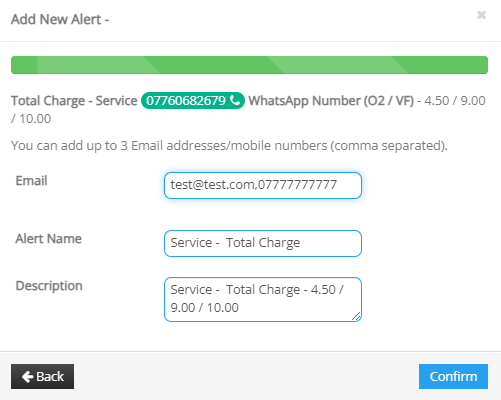Click the wrapped '/ 10.00' text under heading
This screenshot has width=501, height=400.
click(31, 119)
